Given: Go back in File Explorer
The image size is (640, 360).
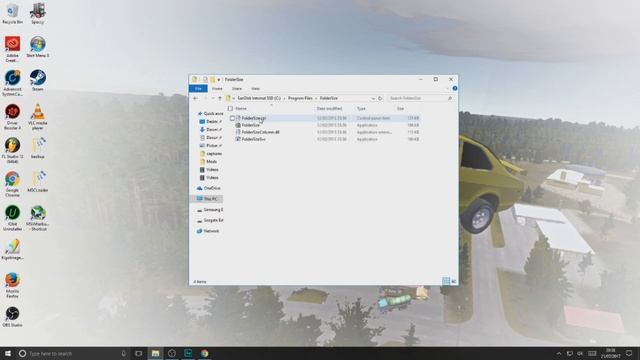Looking at the screenshot, I should [x=196, y=98].
